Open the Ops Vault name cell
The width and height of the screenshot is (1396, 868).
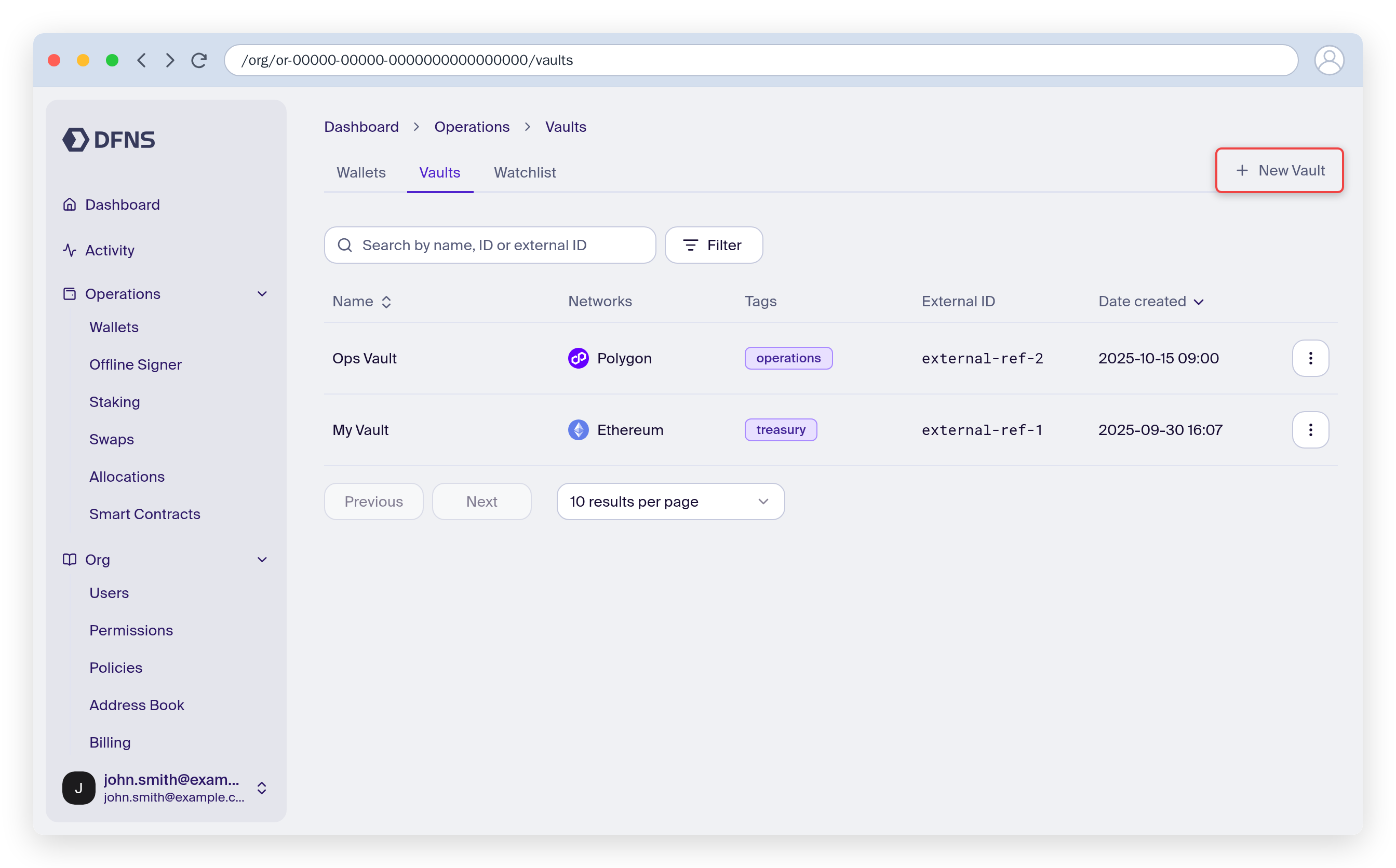point(364,358)
